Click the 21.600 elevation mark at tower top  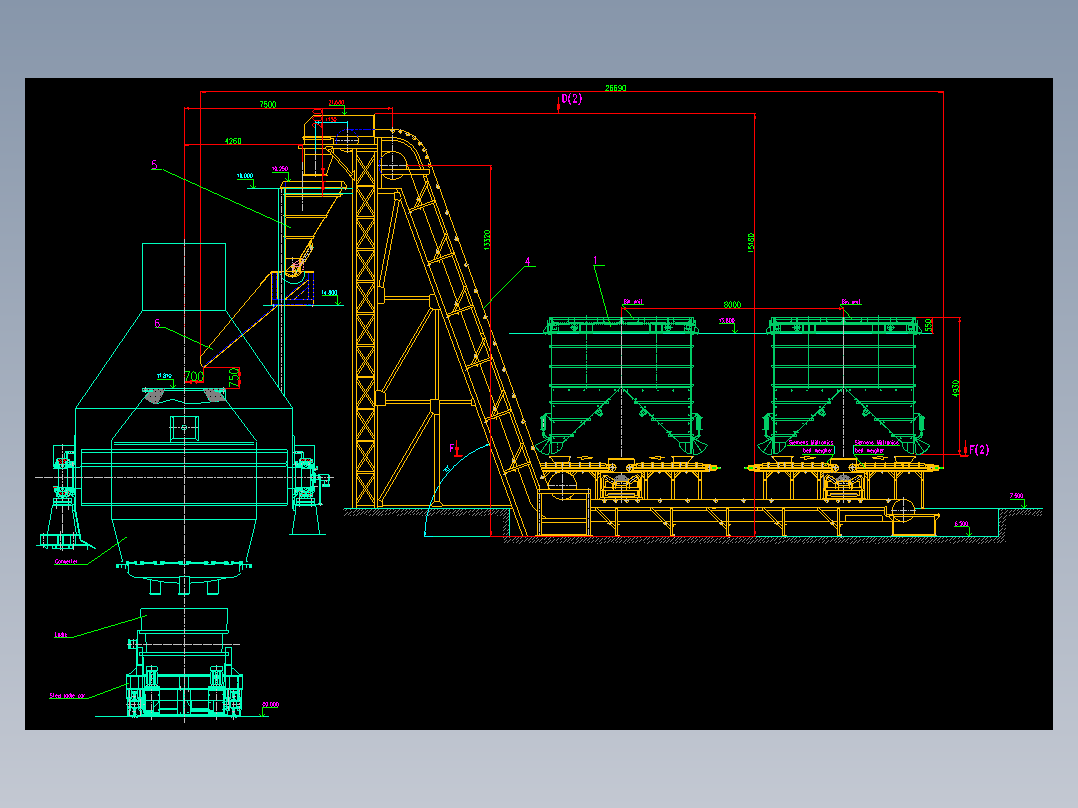336,103
